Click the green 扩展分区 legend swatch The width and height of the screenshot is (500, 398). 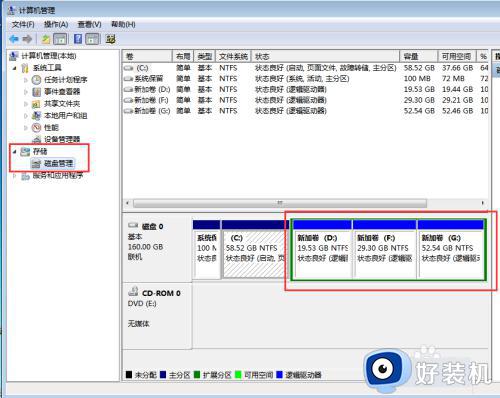click(197, 375)
